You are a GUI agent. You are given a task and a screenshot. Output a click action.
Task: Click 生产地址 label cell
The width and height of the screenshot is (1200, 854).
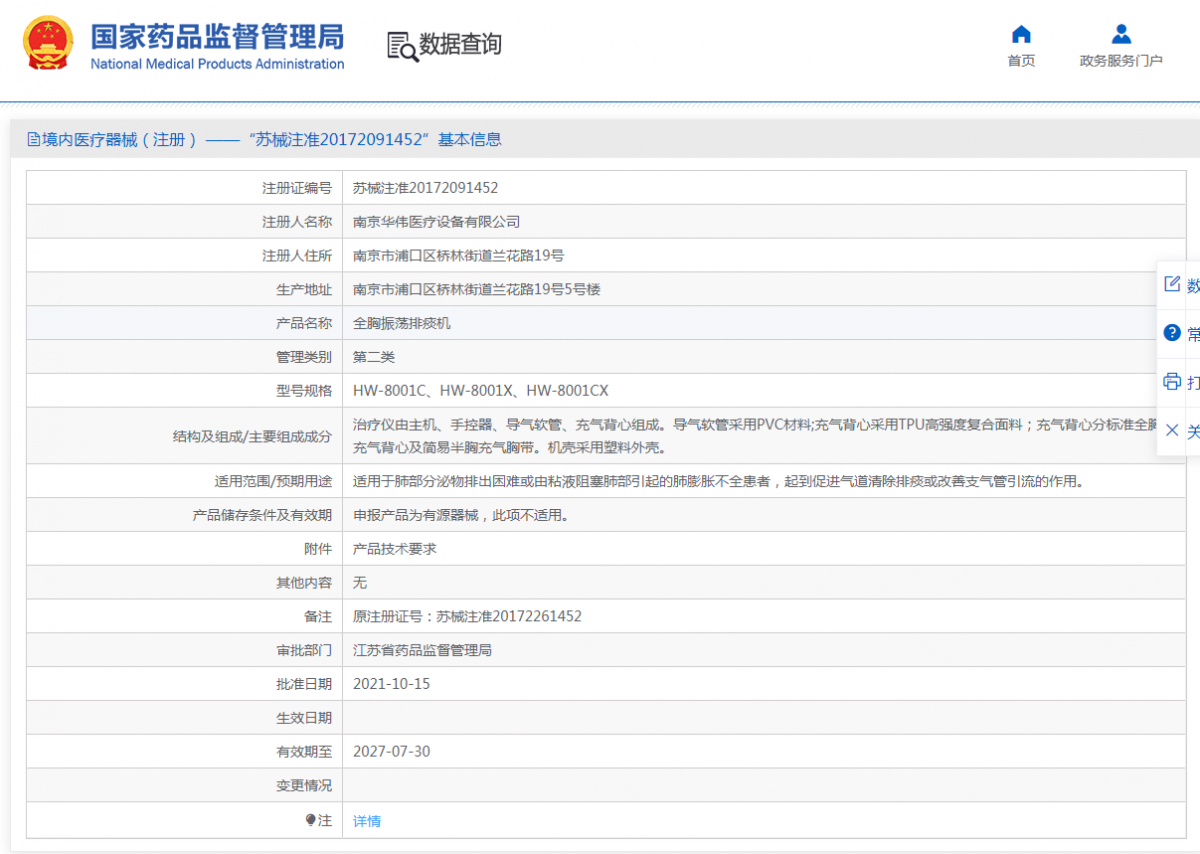(x=185, y=290)
